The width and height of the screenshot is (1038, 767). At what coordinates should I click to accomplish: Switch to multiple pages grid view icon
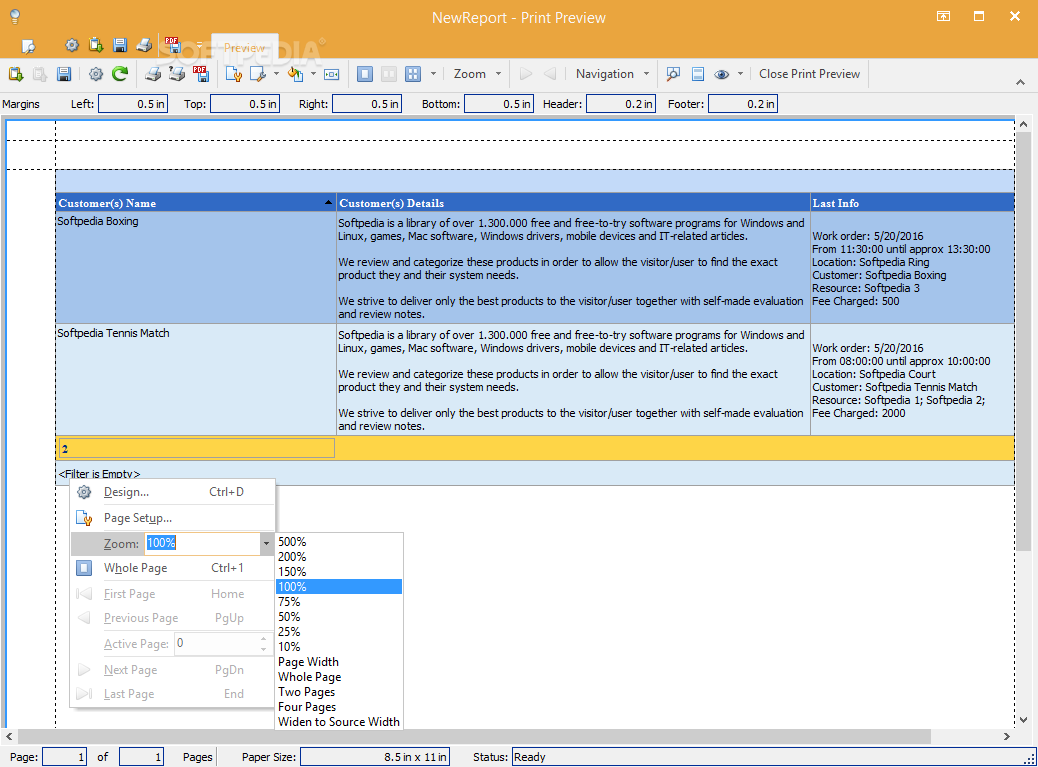[413, 74]
